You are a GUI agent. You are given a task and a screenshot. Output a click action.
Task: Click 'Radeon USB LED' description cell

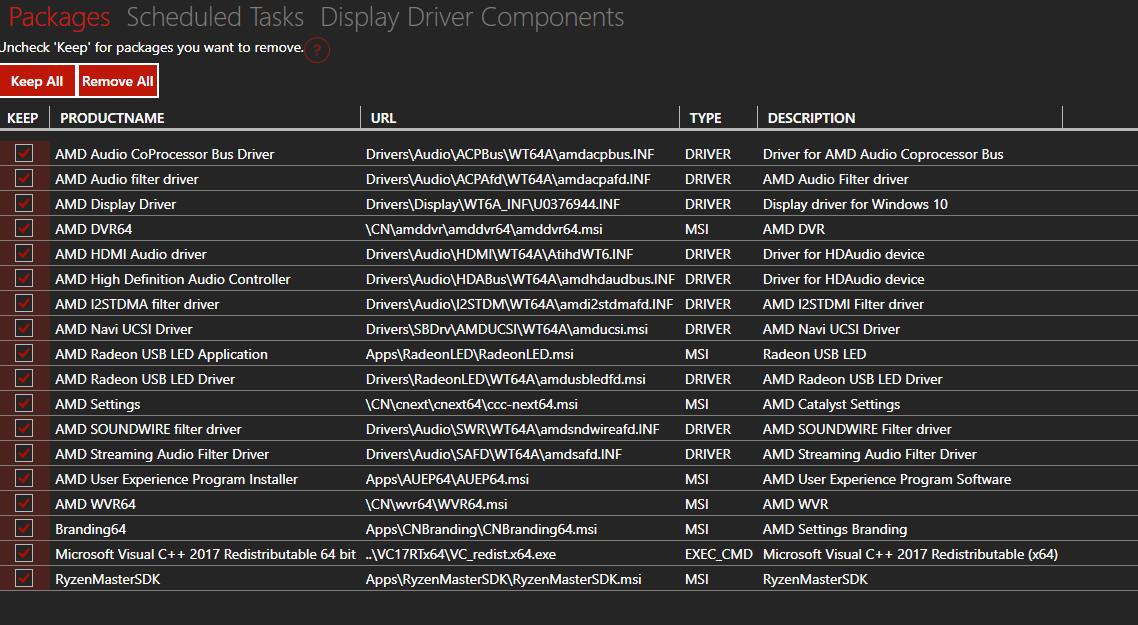pyautogui.click(x=814, y=354)
